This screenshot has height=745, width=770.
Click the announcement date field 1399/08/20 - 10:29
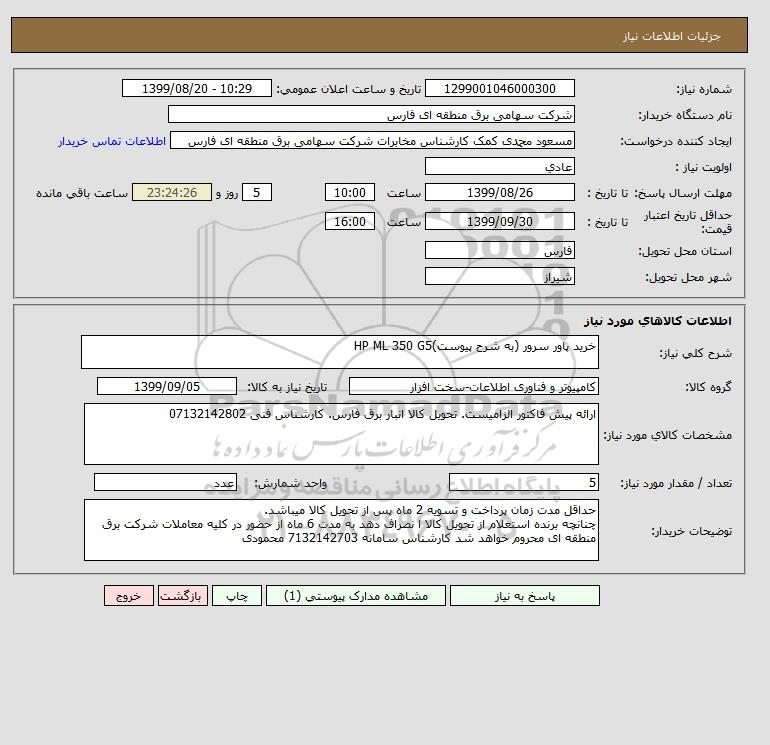pos(197,88)
